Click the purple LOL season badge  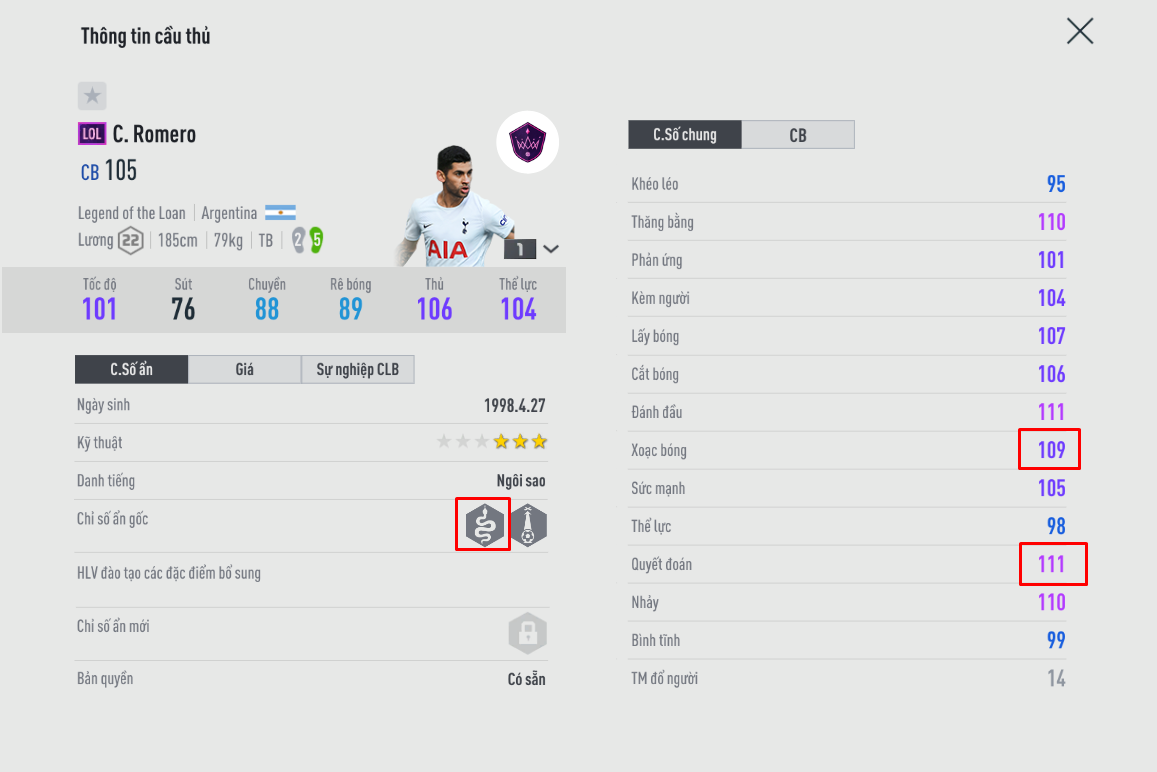click(92, 134)
